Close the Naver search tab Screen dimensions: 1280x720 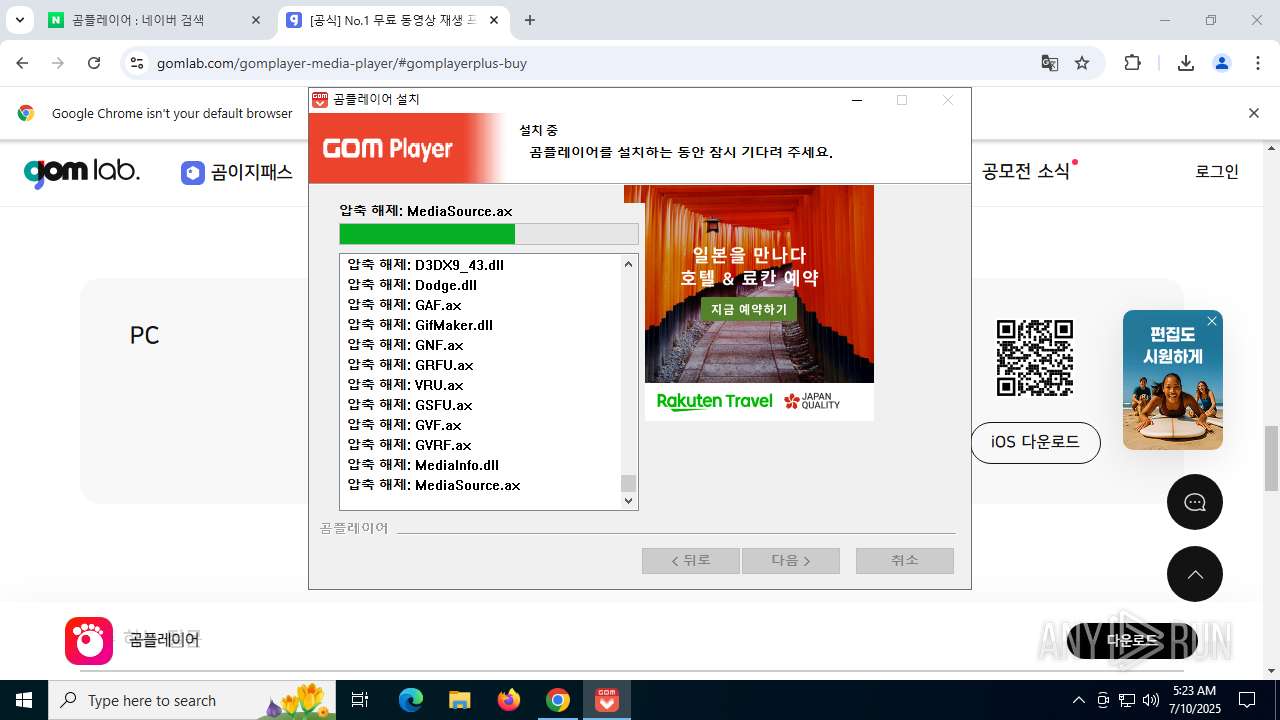tap(256, 20)
